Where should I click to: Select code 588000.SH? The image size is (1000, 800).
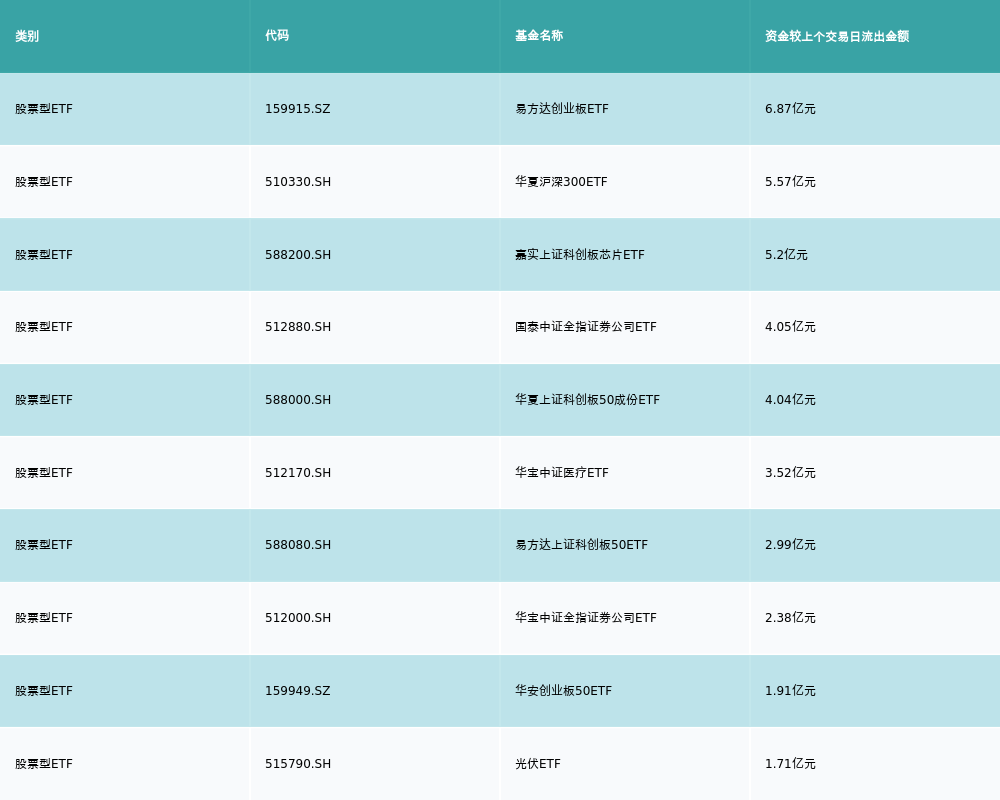pyautogui.click(x=298, y=400)
